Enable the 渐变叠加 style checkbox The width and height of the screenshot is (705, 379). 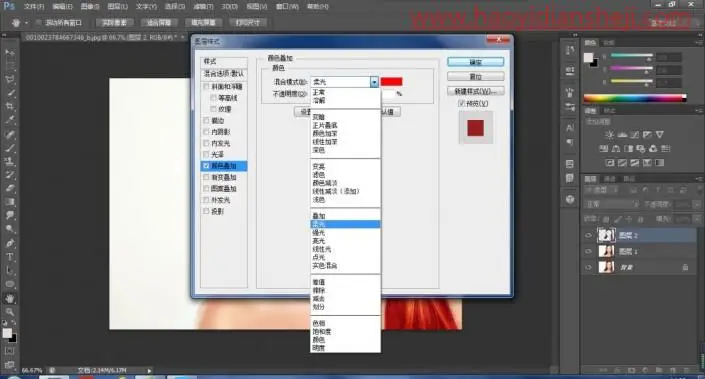206,177
